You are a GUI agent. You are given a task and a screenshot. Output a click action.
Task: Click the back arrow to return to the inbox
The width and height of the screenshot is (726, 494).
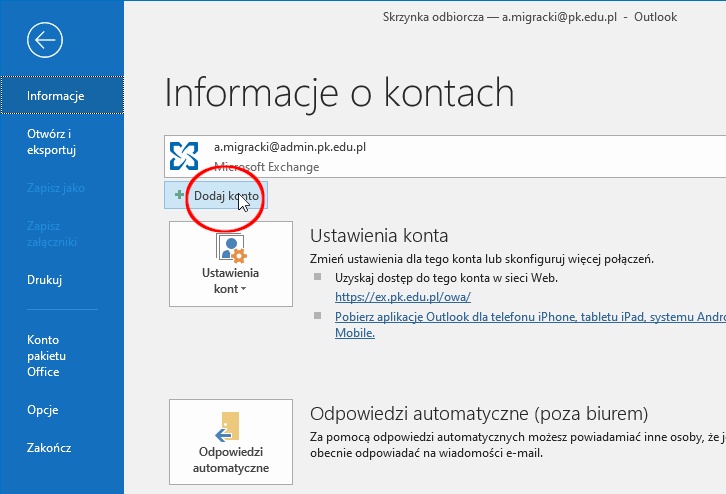click(x=46, y=40)
